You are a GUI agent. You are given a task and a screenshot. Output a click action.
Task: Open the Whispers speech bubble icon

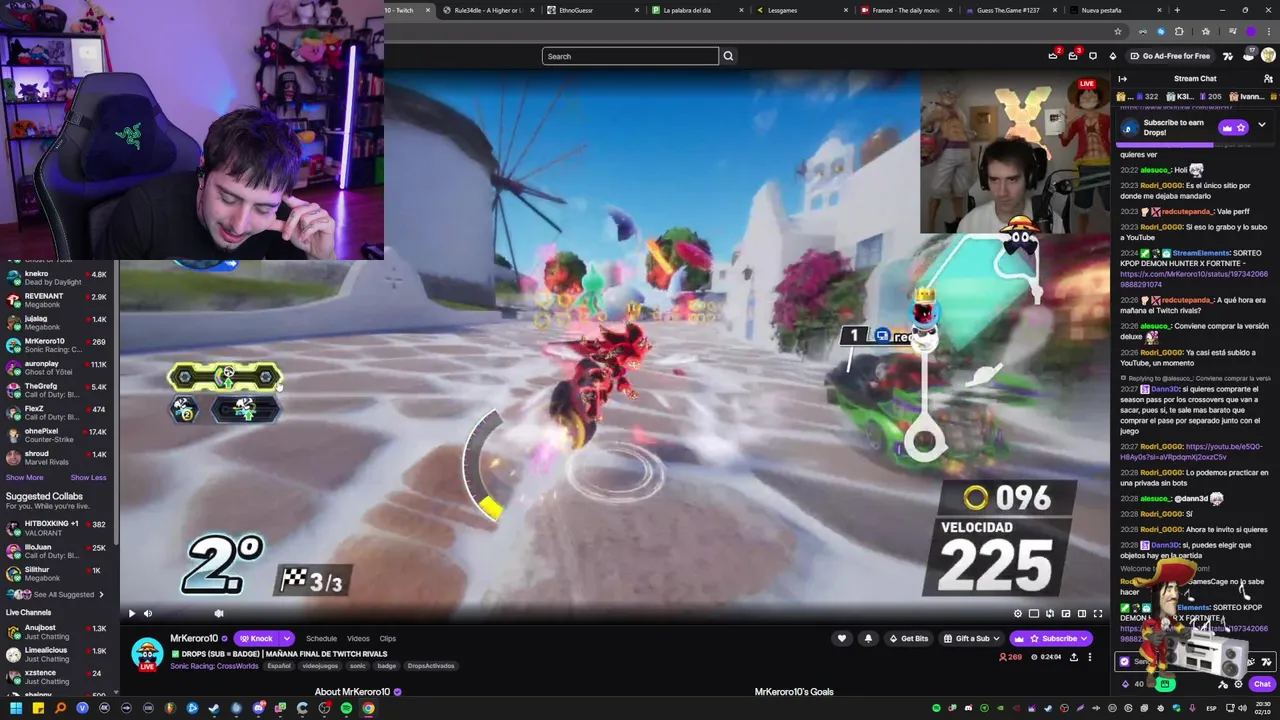point(1093,56)
